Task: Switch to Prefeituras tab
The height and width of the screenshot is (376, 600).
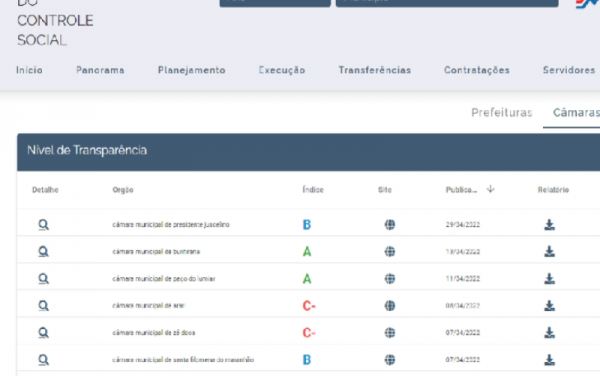Action: [x=502, y=112]
